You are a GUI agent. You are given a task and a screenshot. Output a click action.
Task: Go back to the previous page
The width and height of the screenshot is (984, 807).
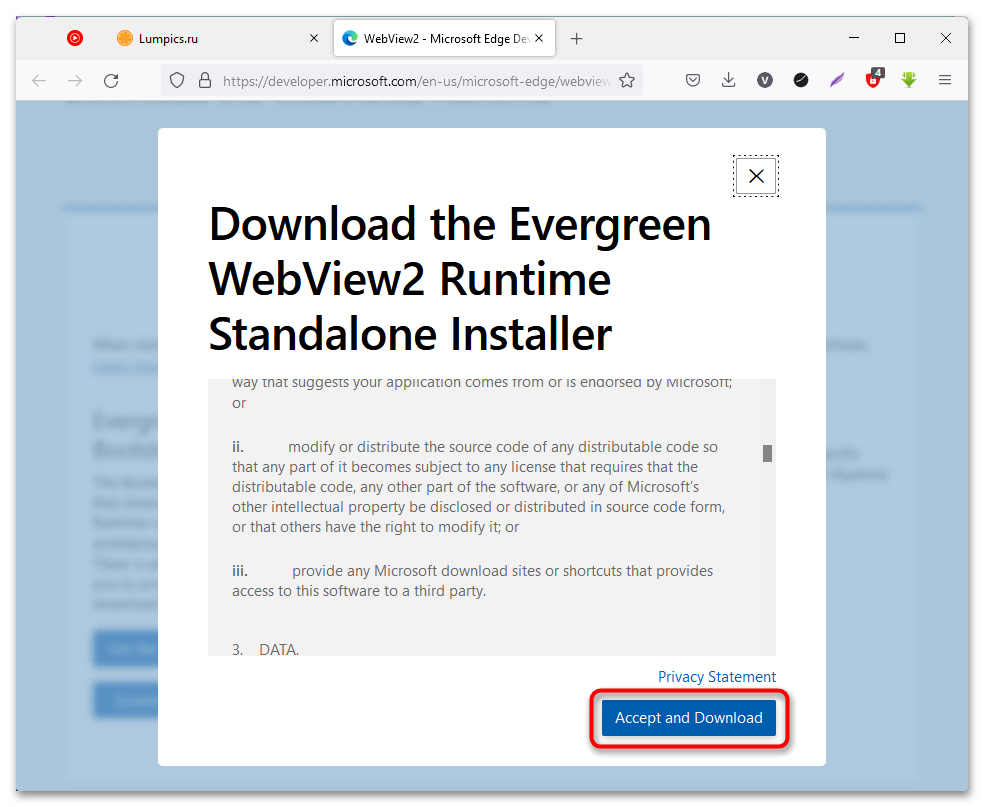pyautogui.click(x=39, y=80)
